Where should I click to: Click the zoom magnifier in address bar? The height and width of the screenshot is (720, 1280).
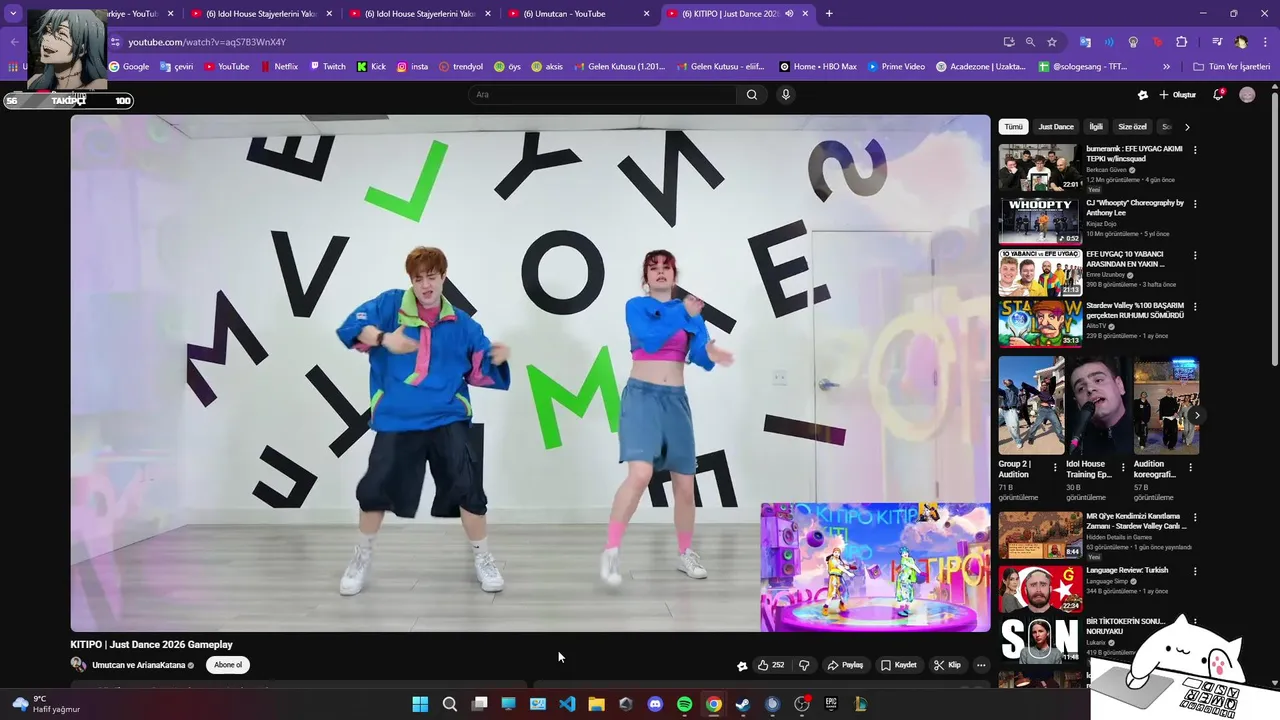pyautogui.click(x=1030, y=42)
